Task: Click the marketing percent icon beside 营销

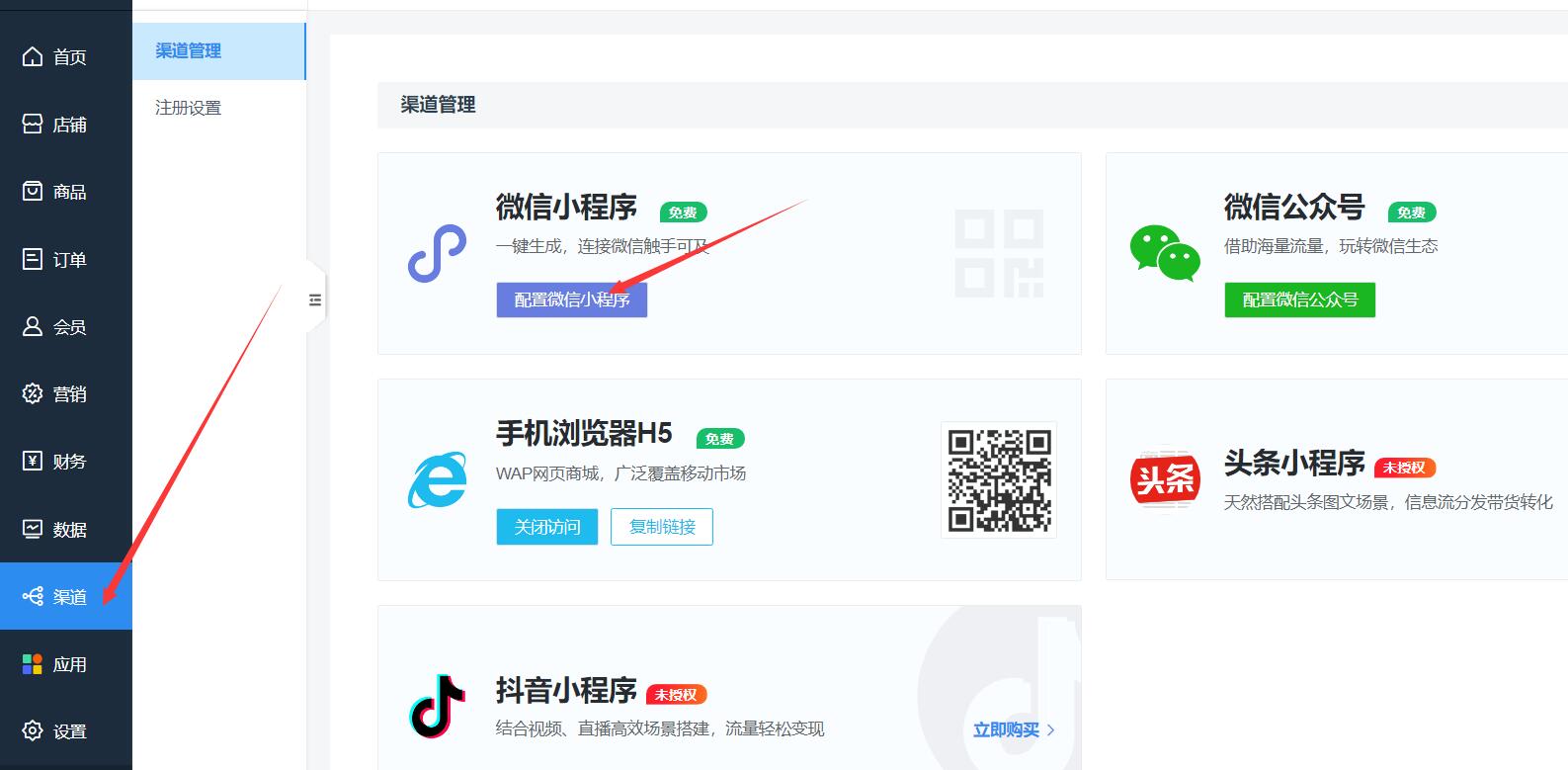Action: pos(33,393)
